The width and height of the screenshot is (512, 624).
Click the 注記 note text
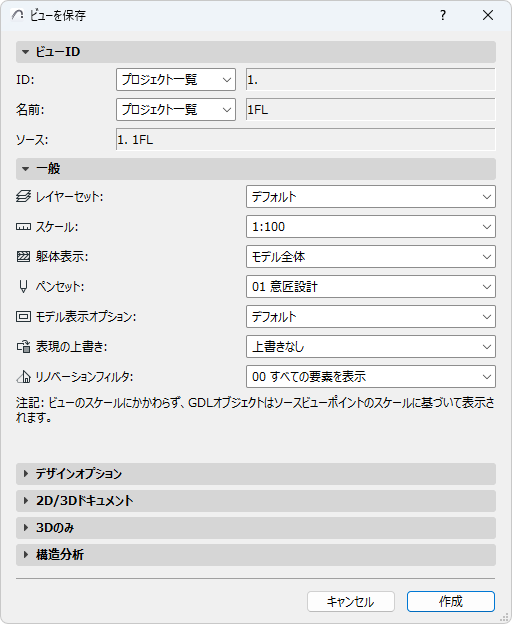[255, 410]
